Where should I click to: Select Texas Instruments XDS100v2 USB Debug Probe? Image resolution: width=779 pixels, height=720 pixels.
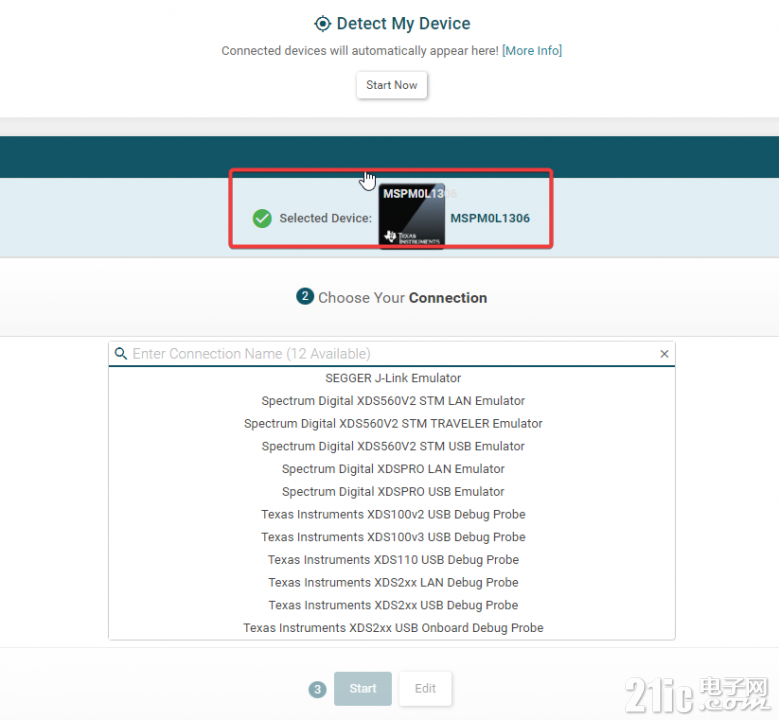(393, 514)
